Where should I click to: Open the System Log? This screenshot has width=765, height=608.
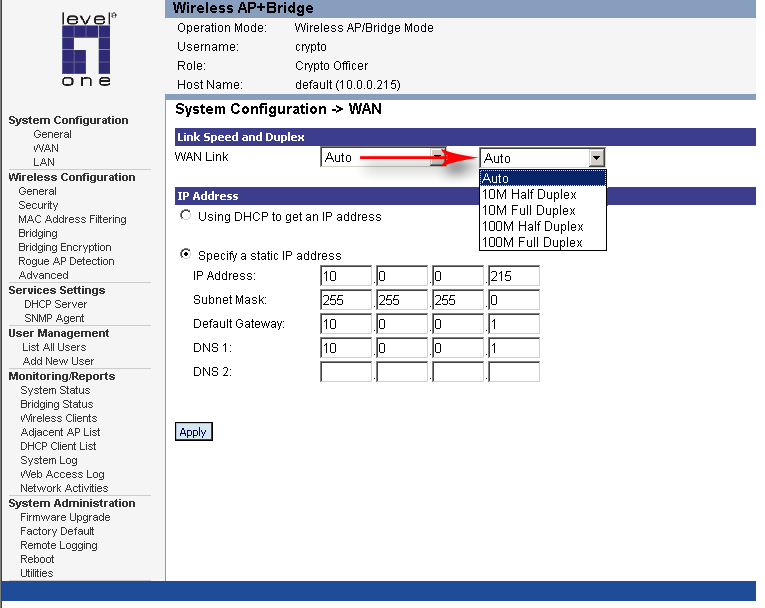click(49, 460)
